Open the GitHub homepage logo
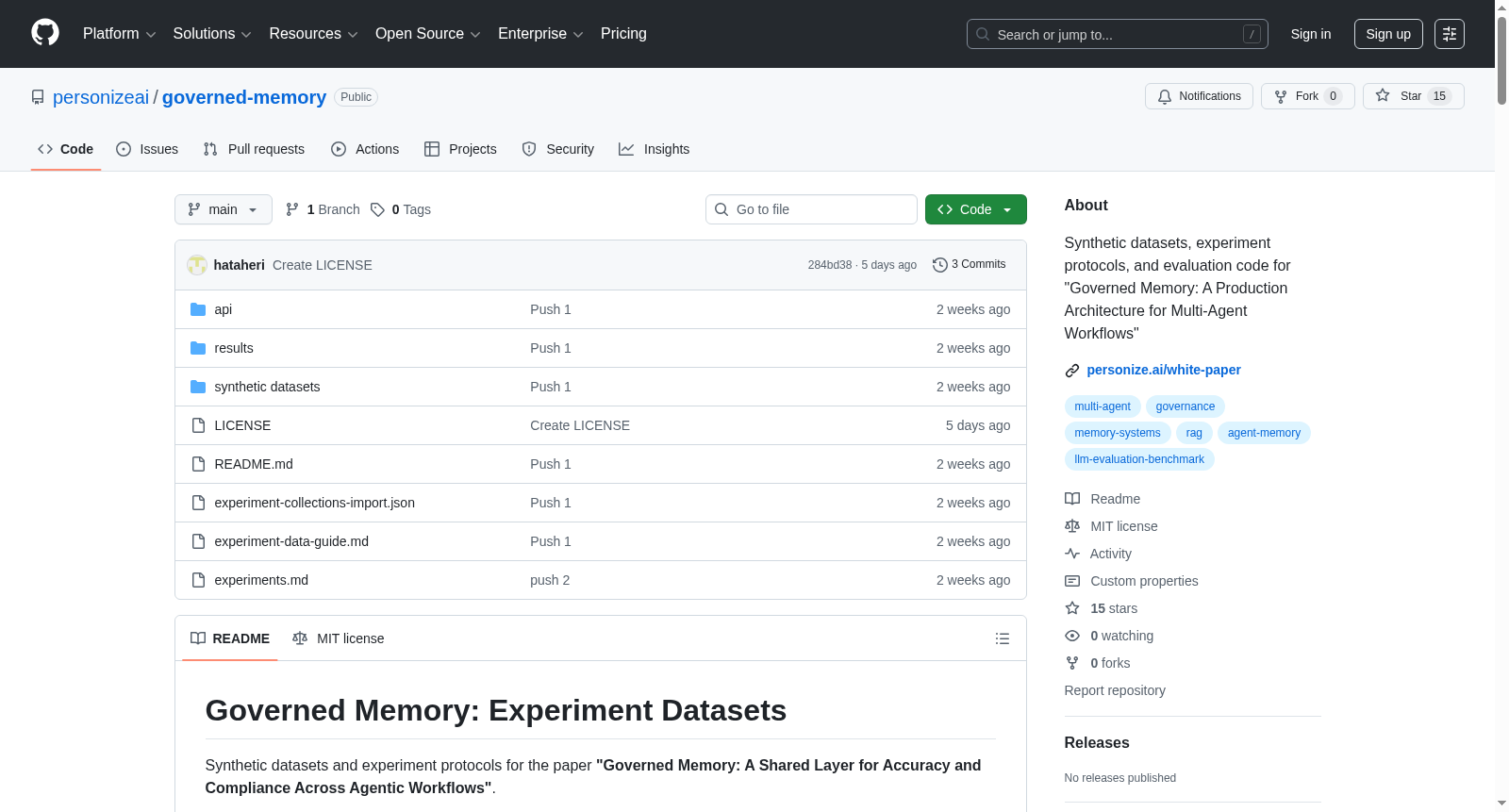Screen dimensions: 1509x812 pyautogui.click(x=45, y=33)
